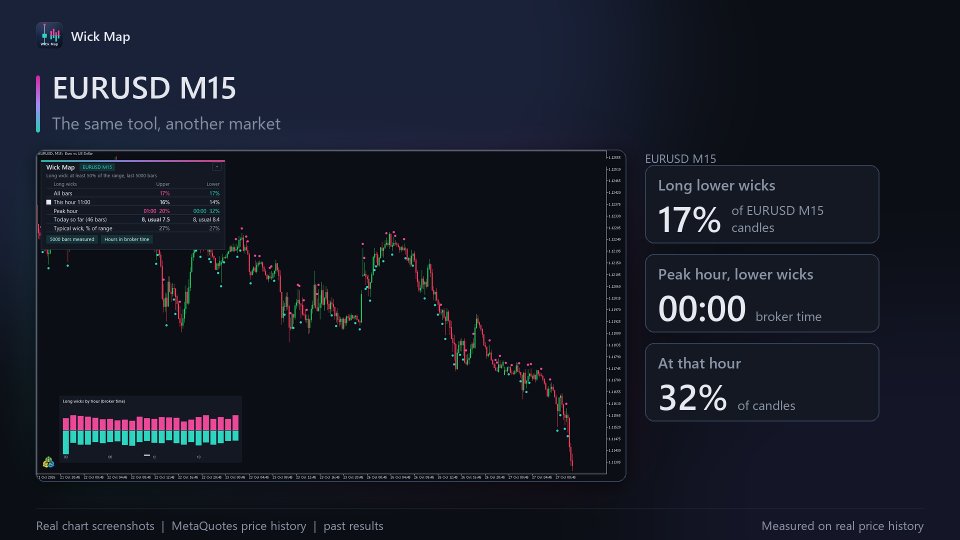
Task: Select the 'All bars' row label
Action: pyautogui.click(x=62, y=193)
